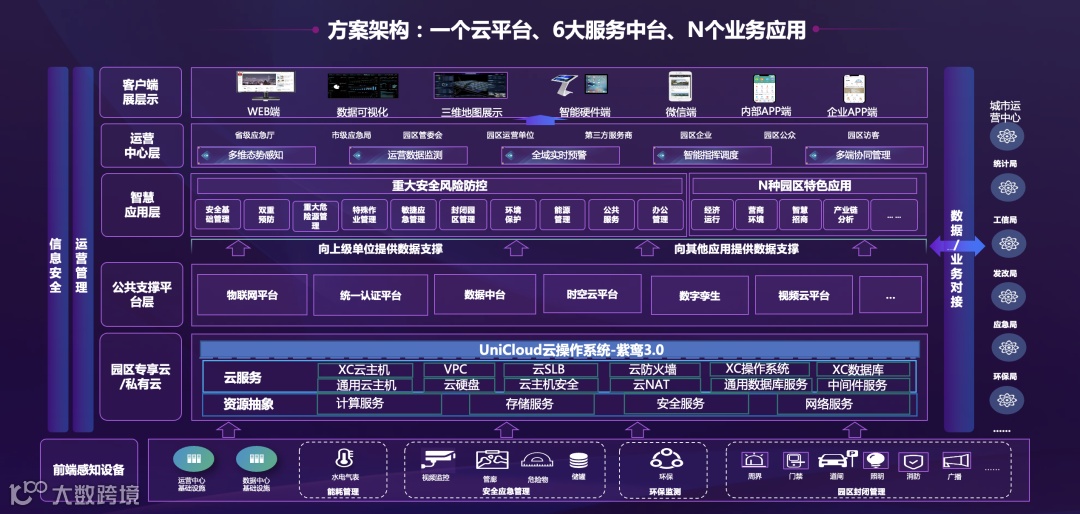Viewport: 1080px width, 514px height.
Task: Click the 环保 monitoring icon
Action: [666, 459]
